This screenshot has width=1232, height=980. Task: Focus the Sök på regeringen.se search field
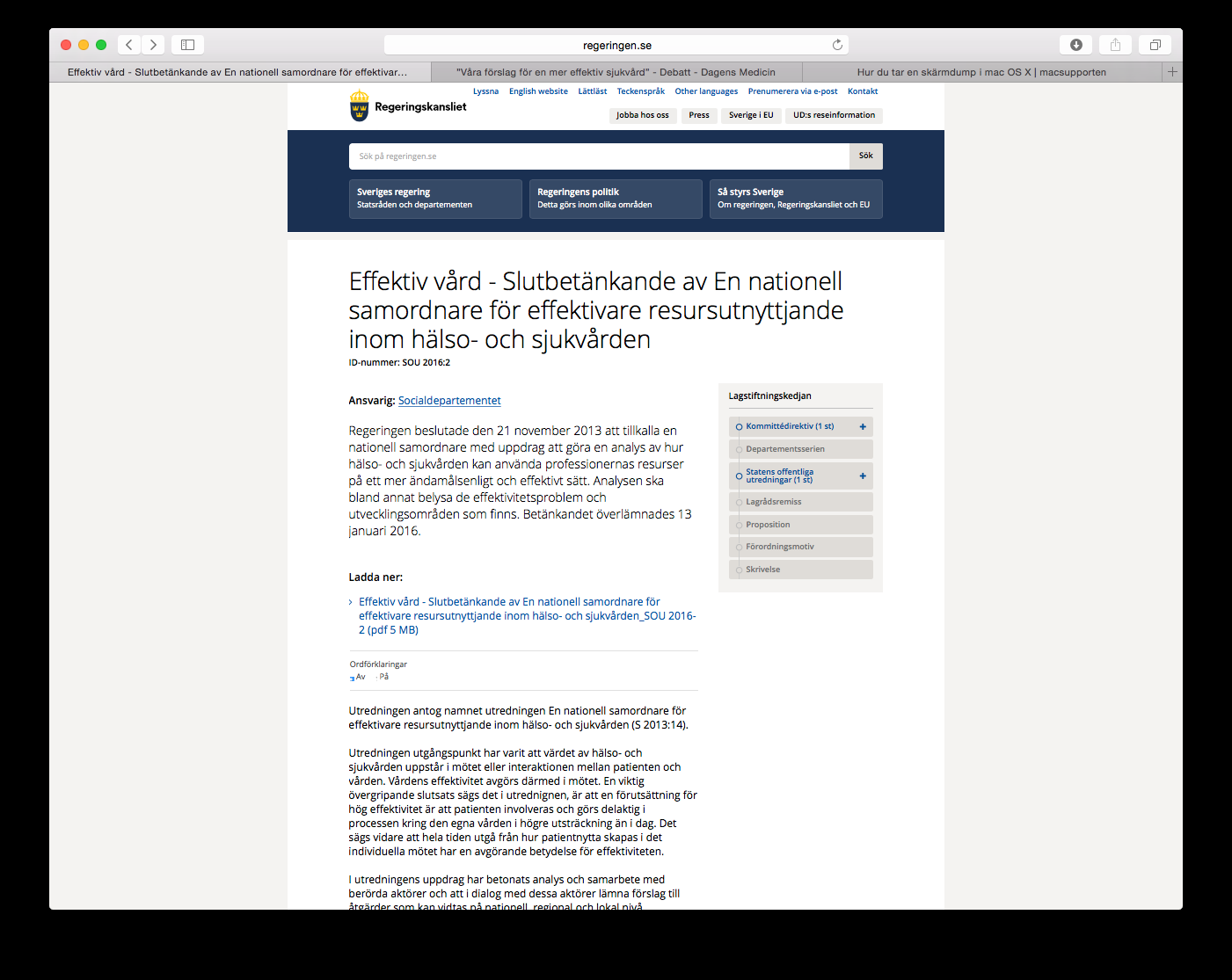click(x=599, y=156)
